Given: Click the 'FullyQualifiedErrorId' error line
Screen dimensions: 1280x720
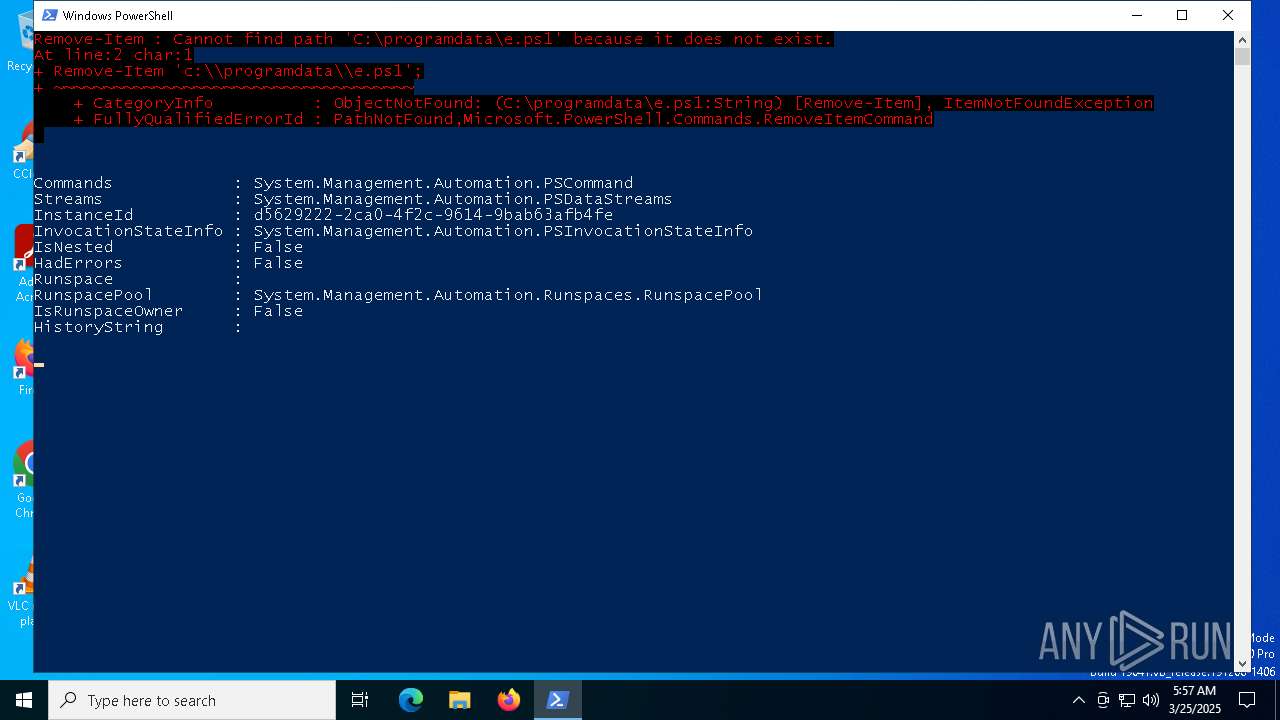Looking at the screenshot, I should point(503,119).
